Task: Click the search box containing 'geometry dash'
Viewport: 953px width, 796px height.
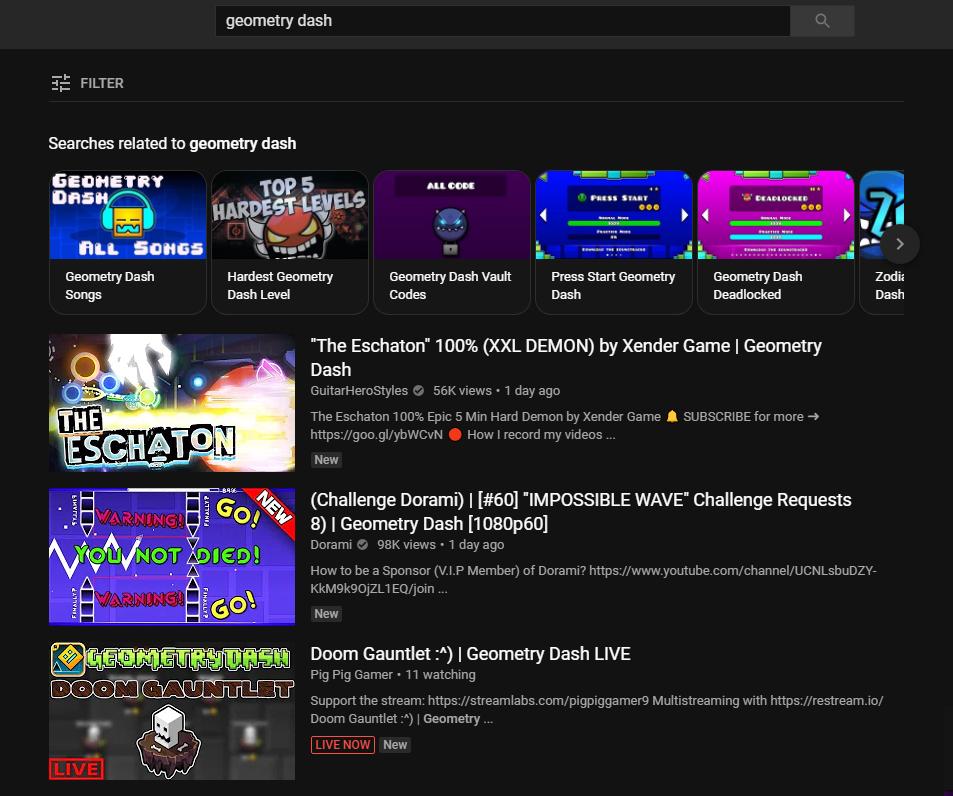Action: [503, 21]
